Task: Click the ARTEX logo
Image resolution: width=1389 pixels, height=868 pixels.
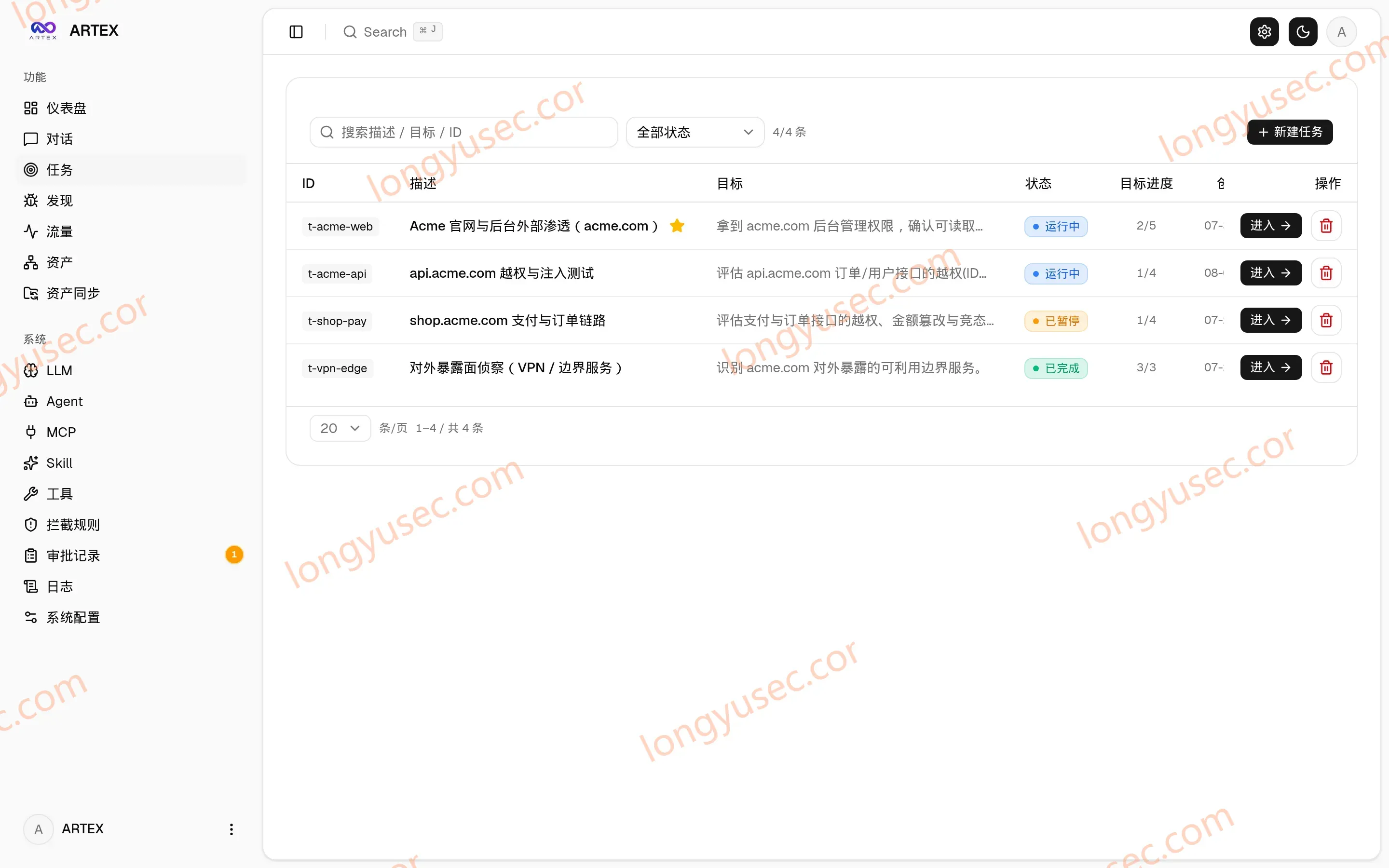Action: tap(43, 30)
